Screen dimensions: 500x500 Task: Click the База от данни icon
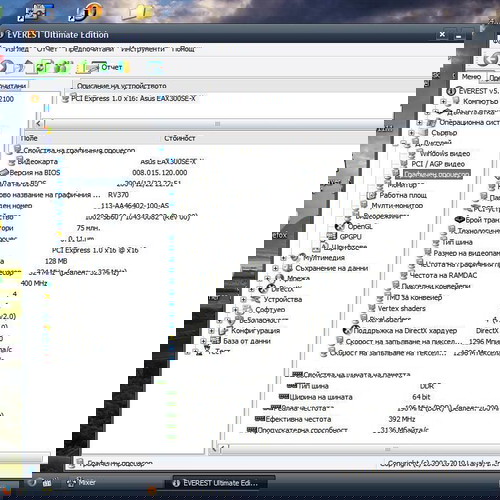pos(215,341)
